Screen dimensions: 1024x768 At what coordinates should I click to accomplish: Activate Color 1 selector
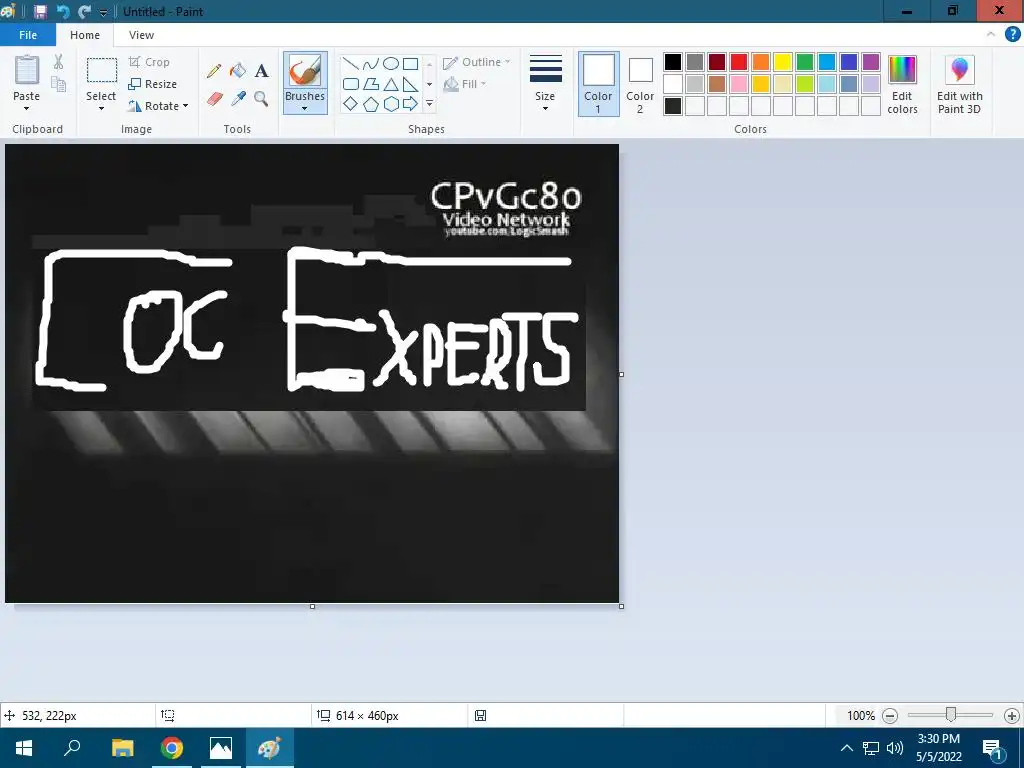click(598, 84)
